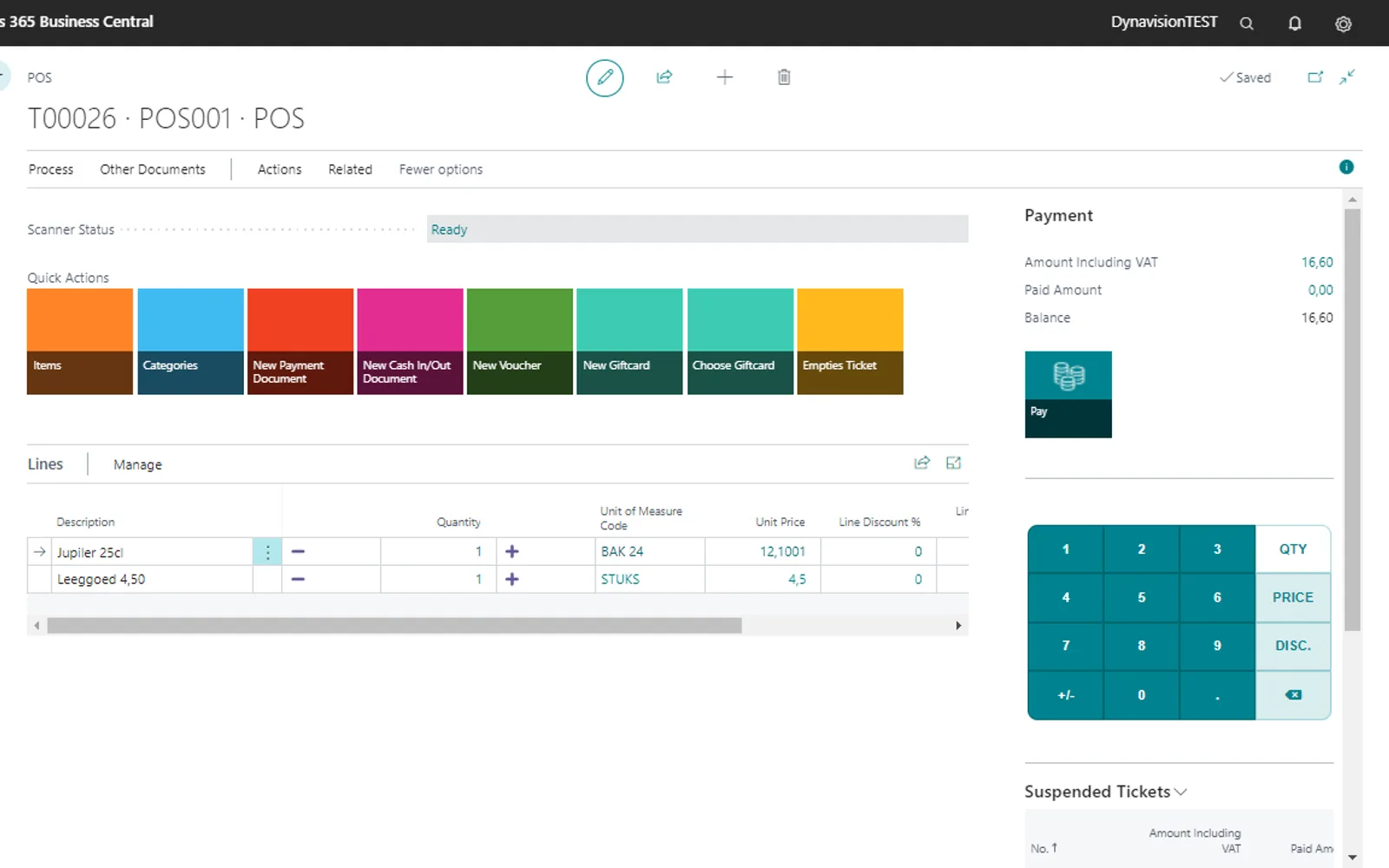Click the share icon in Lines section
1389x868 pixels.
922,463
